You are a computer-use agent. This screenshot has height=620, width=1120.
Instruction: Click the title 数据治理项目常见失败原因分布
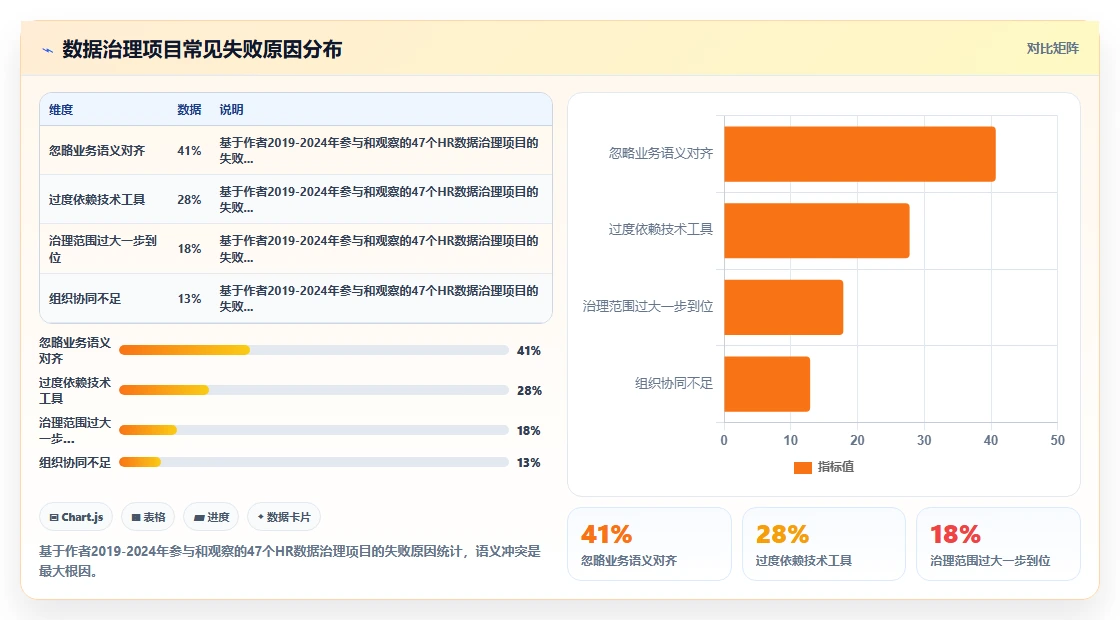[202, 49]
